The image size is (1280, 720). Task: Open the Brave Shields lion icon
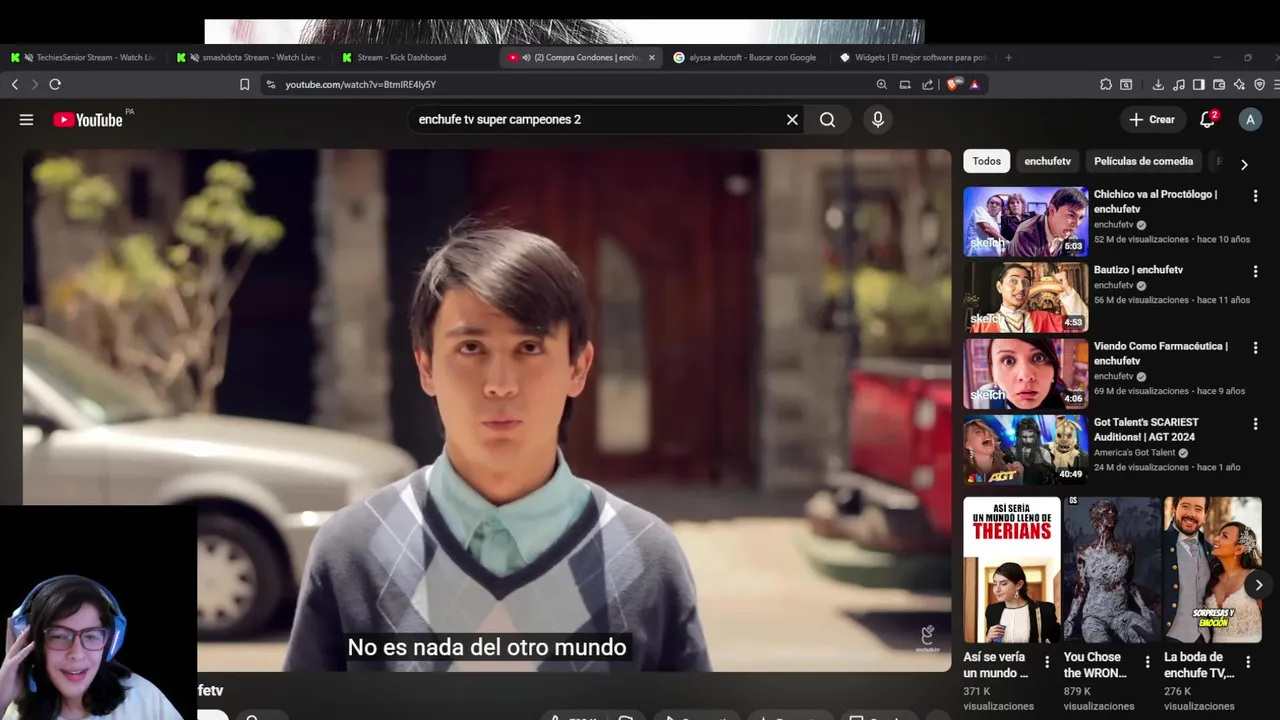(953, 85)
